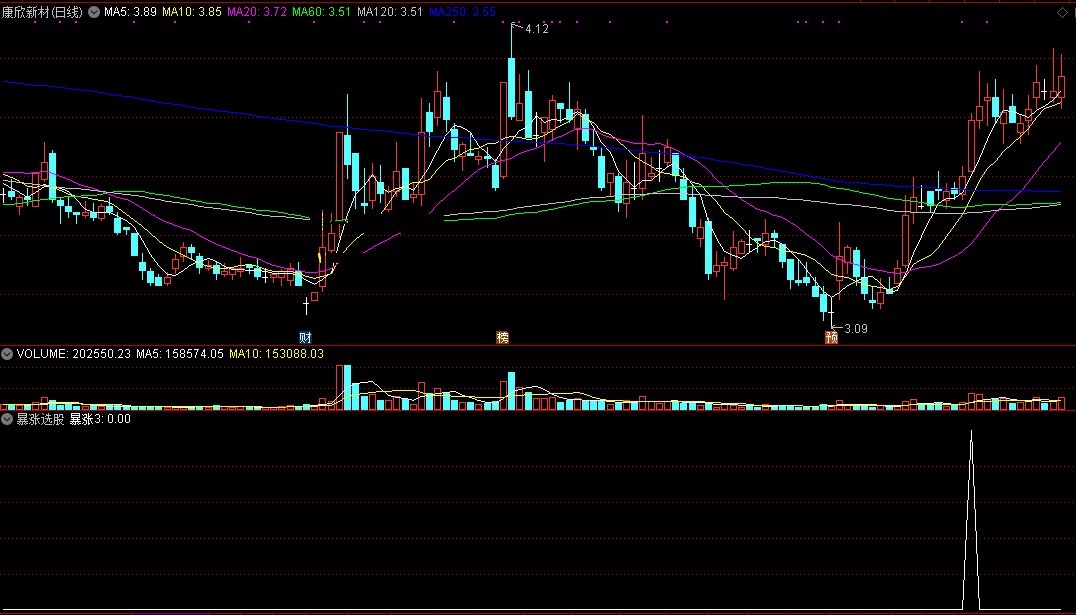Image resolution: width=1076 pixels, height=615 pixels.
Task: Click the volume MA10: 153088.03 label
Action: [x=276, y=354]
